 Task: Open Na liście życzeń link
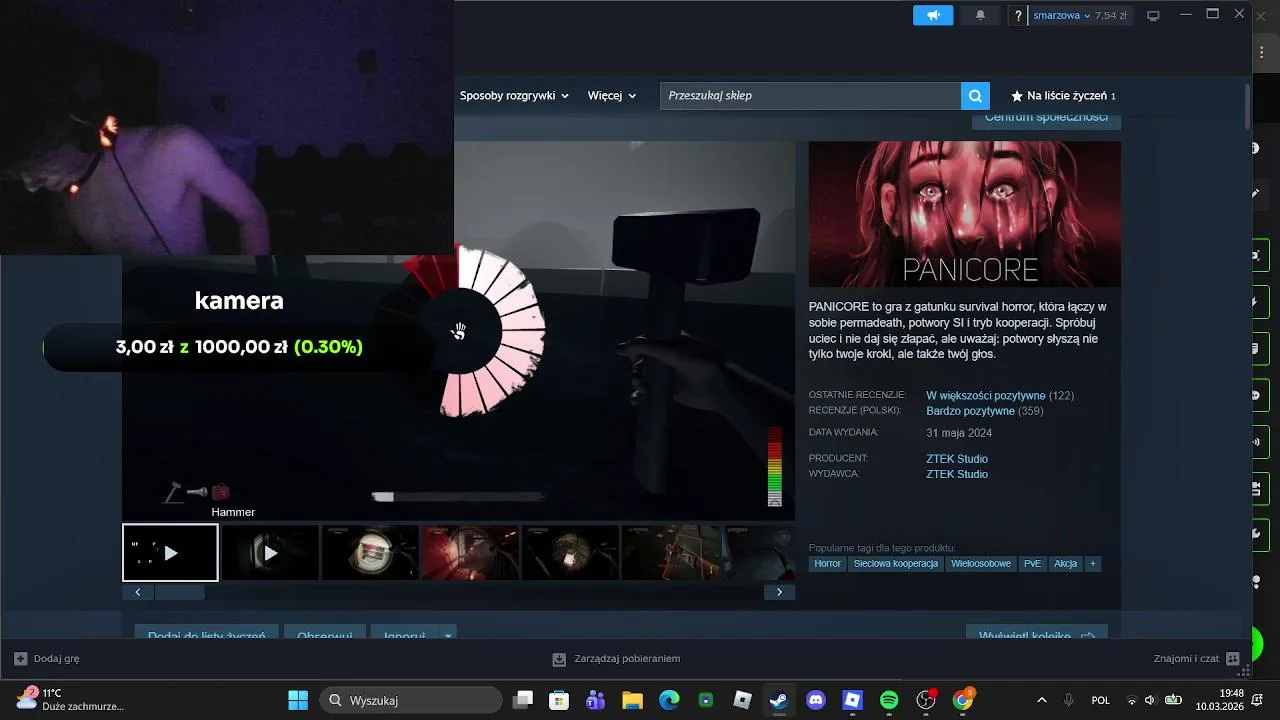coord(1064,96)
